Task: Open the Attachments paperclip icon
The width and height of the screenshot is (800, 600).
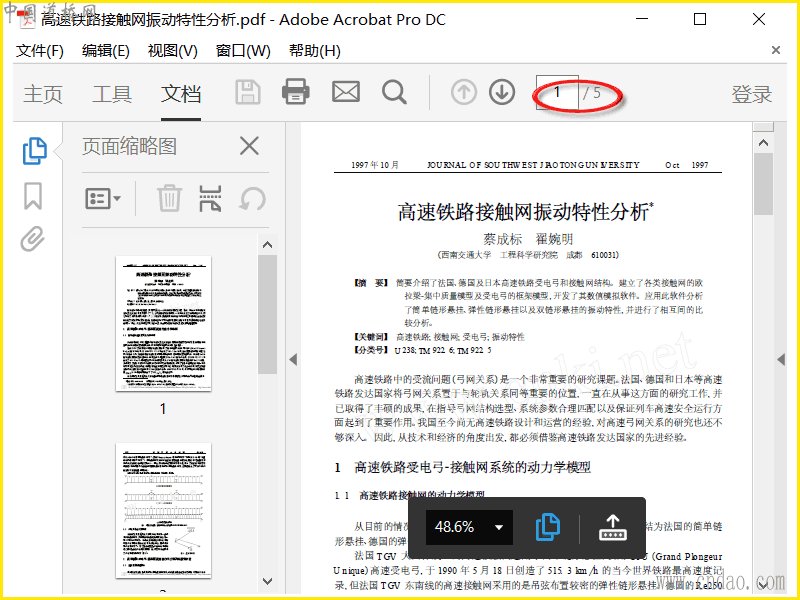Action: [x=33, y=239]
